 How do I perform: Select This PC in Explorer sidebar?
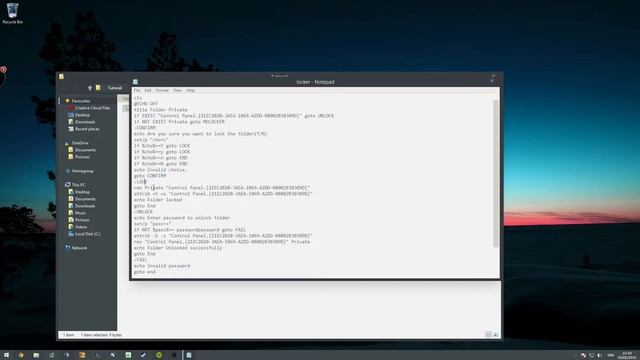click(78, 185)
